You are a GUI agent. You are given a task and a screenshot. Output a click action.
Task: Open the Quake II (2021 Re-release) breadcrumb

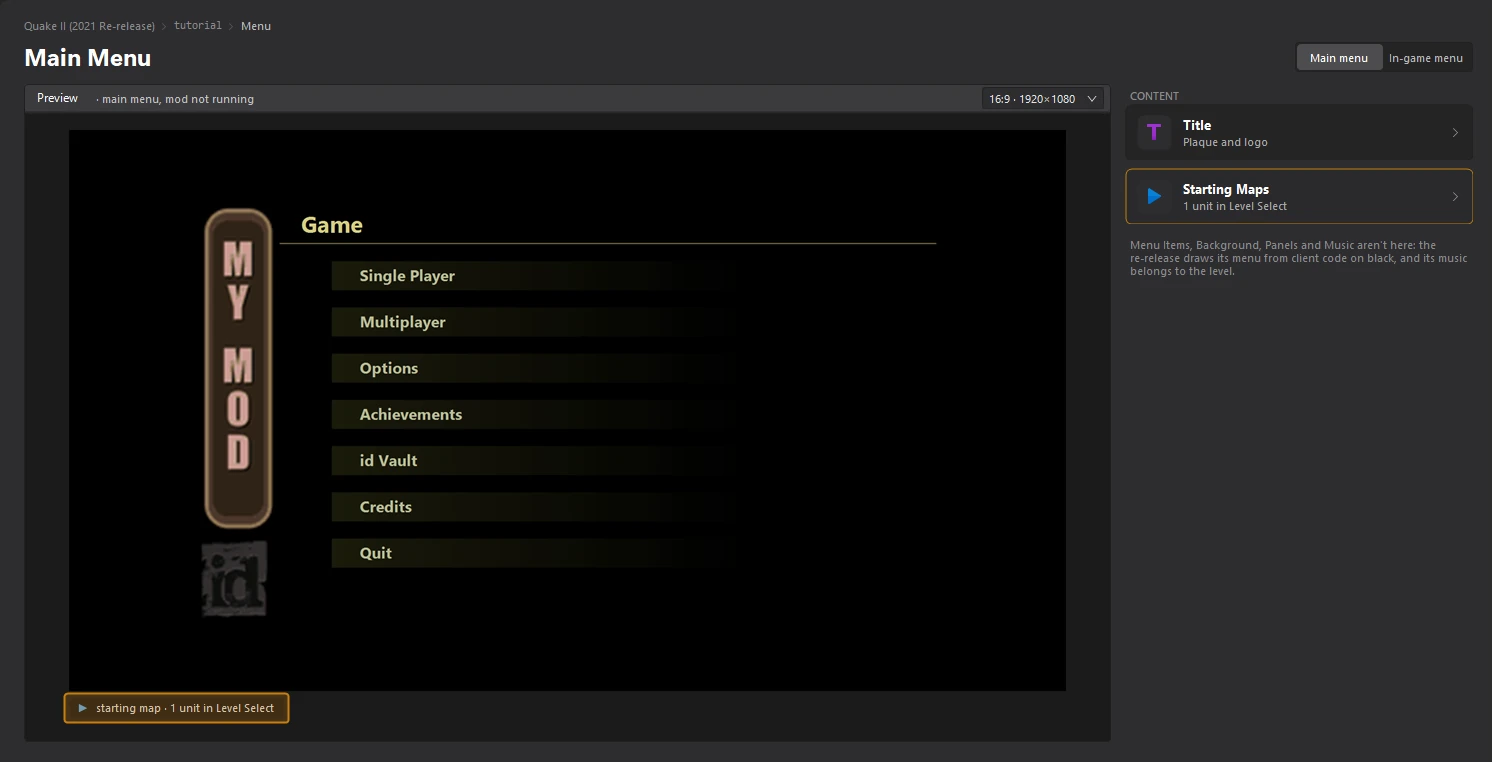pos(89,26)
